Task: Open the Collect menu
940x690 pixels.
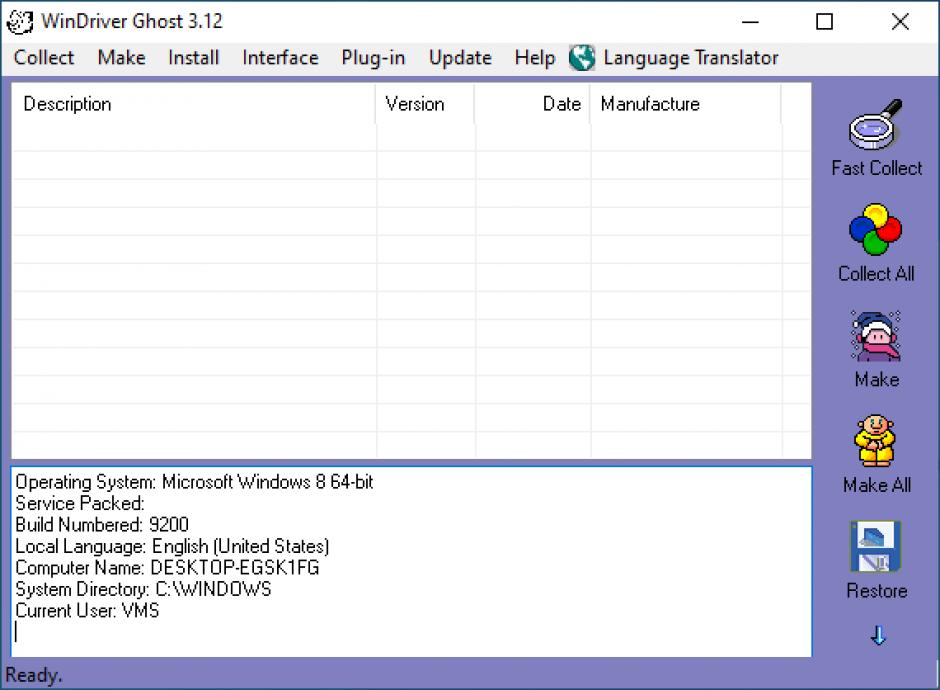Action: click(x=44, y=58)
